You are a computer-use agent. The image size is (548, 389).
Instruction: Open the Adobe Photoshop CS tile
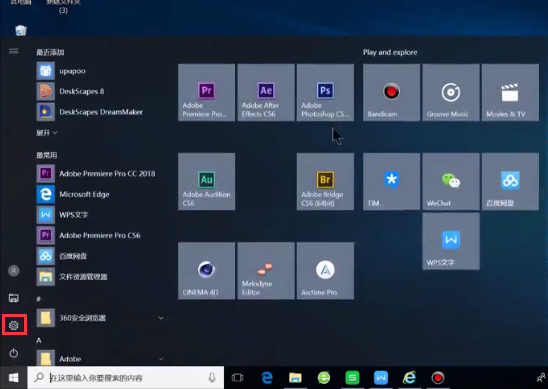click(x=325, y=92)
